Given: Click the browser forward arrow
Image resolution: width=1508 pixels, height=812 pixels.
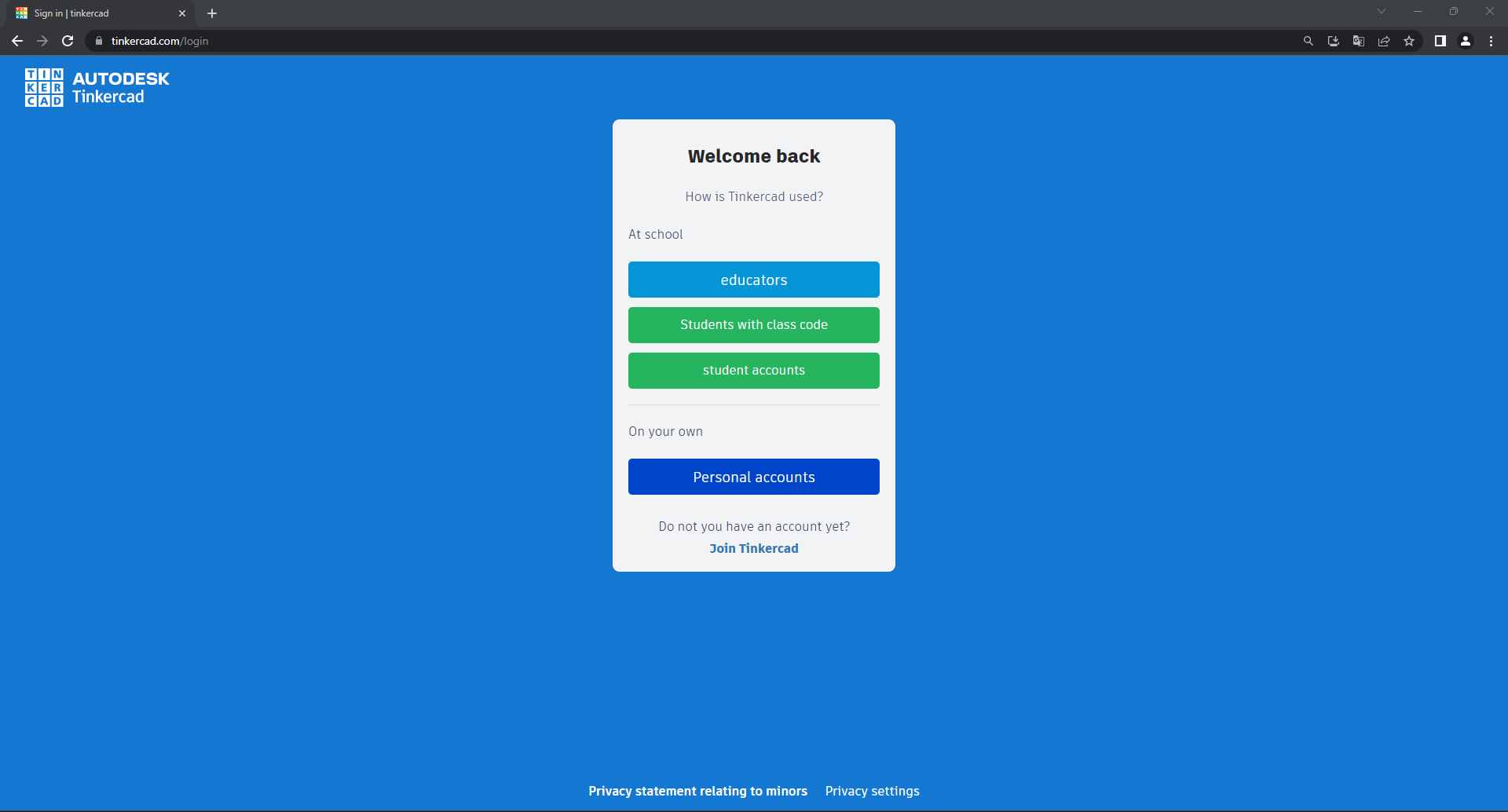Looking at the screenshot, I should tap(42, 41).
